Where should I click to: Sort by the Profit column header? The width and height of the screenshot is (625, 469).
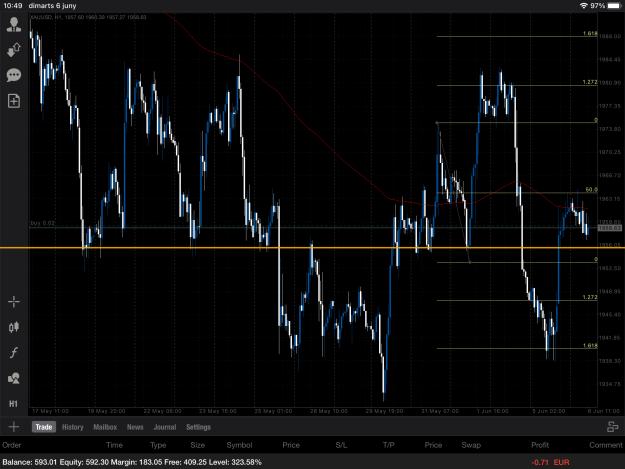(540, 445)
